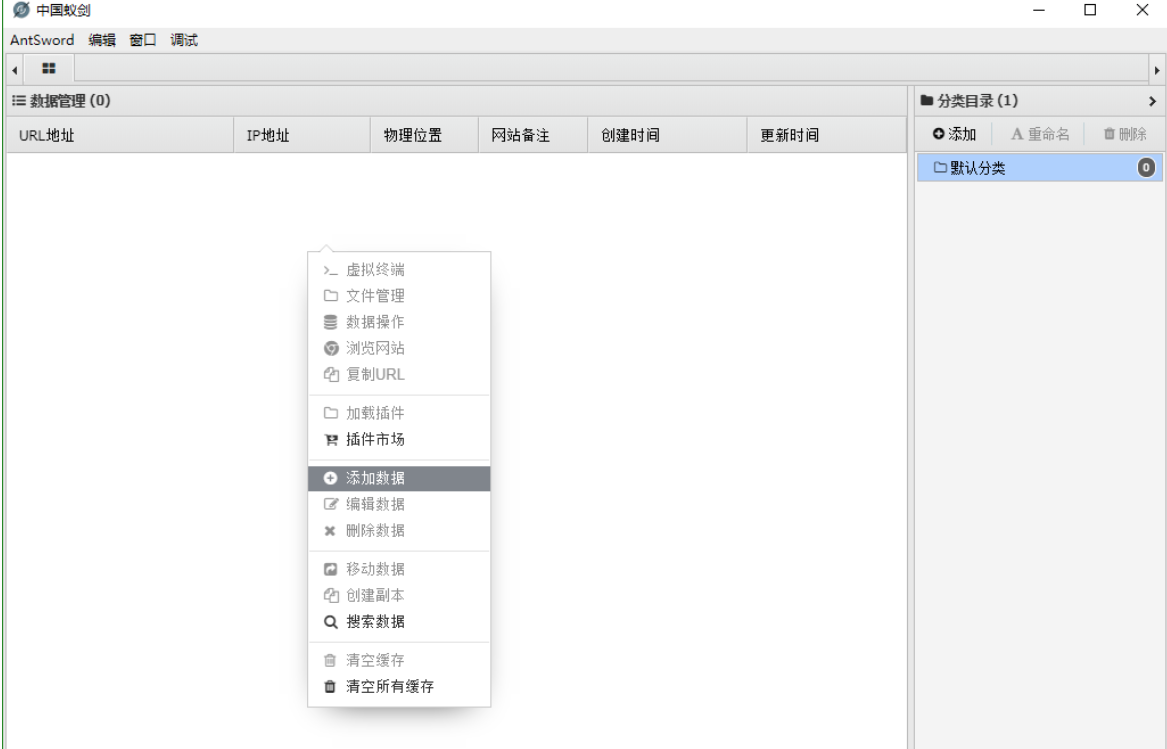The height and width of the screenshot is (749, 1167).
Task: Choose 浏览网站 in the context menu
Action: click(399, 348)
